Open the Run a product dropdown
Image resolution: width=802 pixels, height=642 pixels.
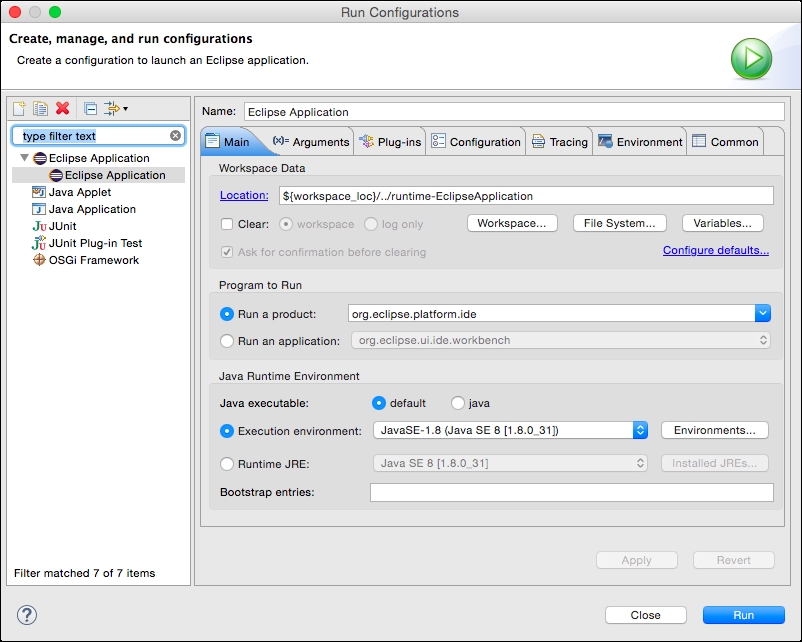[x=763, y=314]
